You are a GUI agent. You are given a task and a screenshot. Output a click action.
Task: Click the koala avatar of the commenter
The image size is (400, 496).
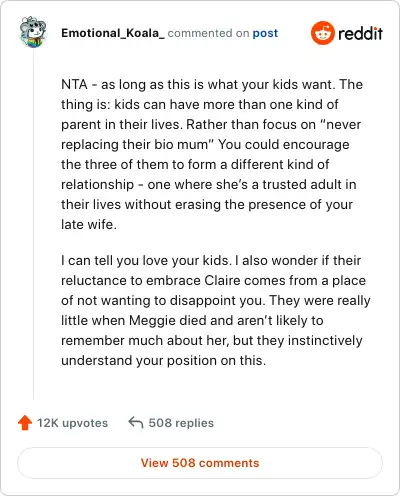(33, 32)
